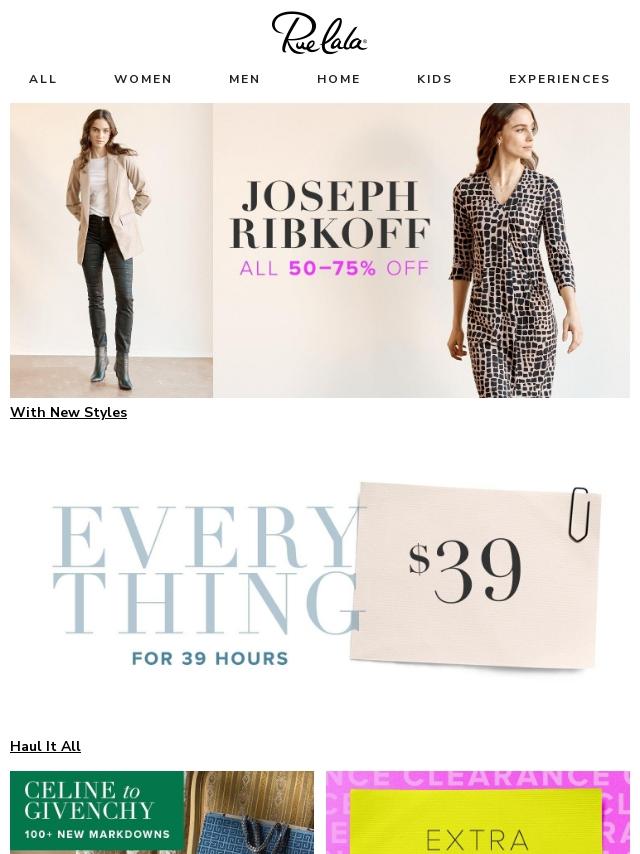
Task: Open the HOME category
Action: click(339, 79)
